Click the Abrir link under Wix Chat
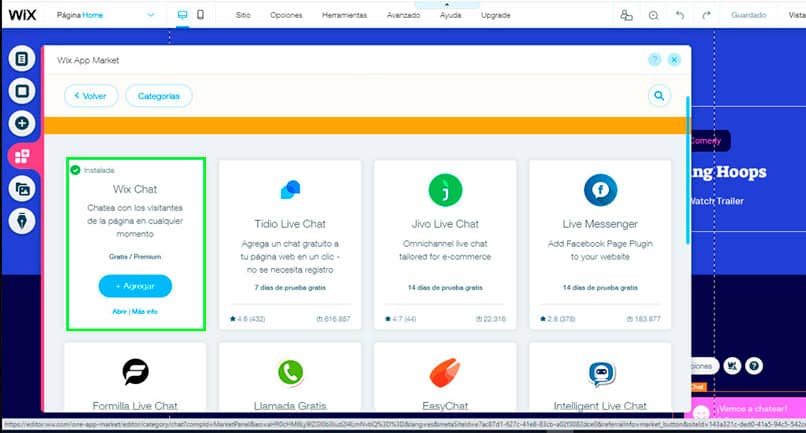Viewport: 806px width, 433px height. (119, 312)
